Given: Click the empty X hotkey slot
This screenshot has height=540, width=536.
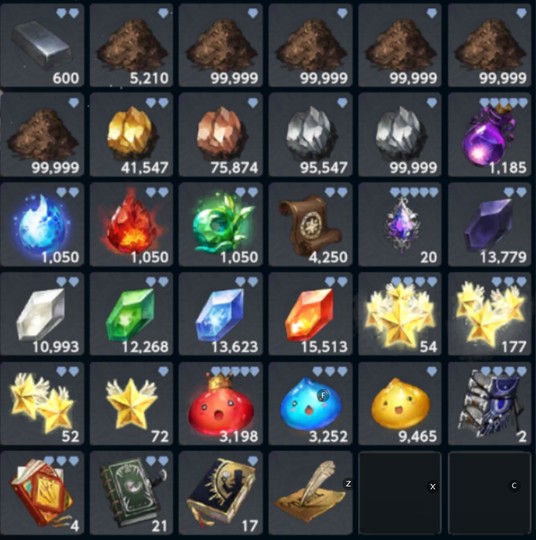Looking at the screenshot, I should point(400,493).
